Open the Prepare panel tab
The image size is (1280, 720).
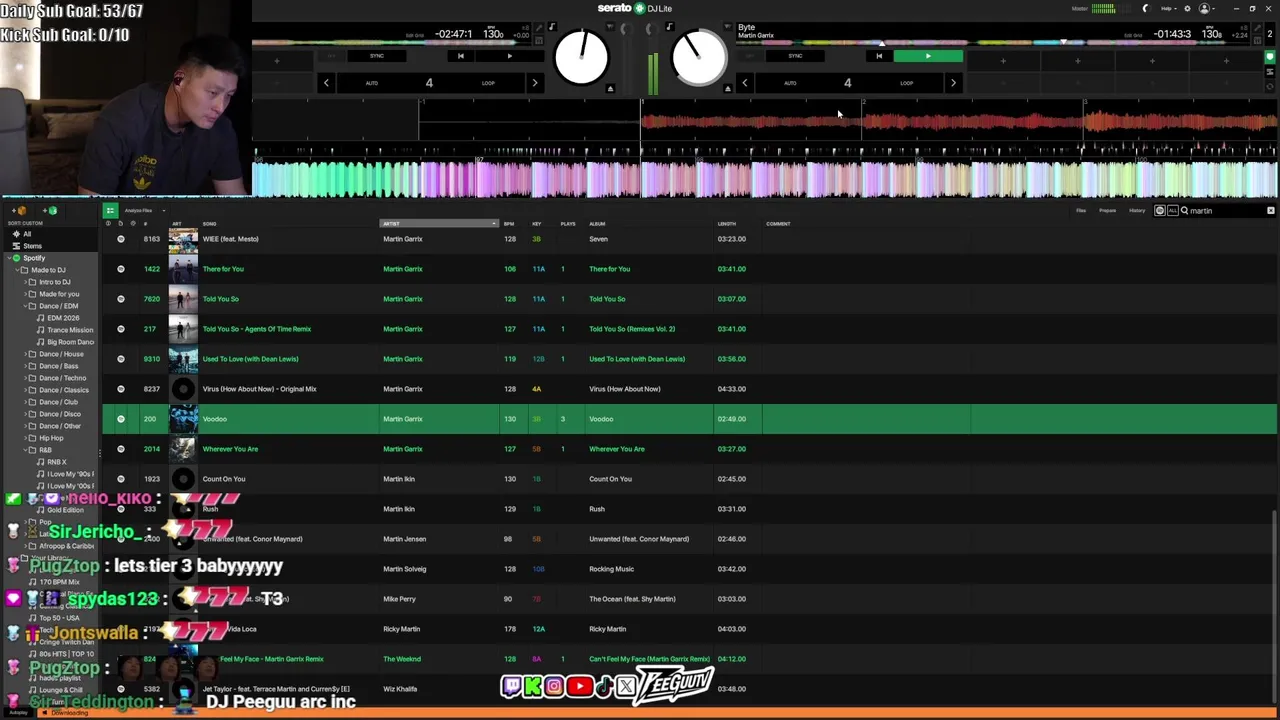1108,211
